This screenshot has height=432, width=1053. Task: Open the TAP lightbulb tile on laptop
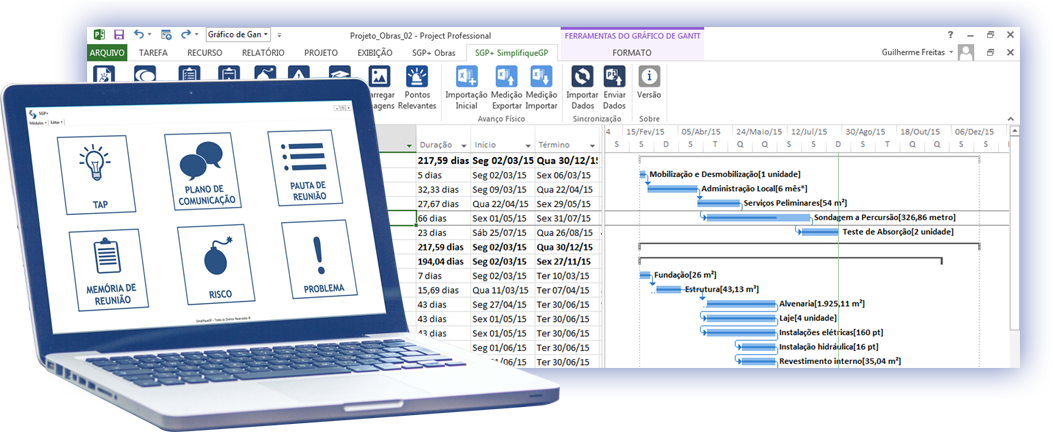95,175
